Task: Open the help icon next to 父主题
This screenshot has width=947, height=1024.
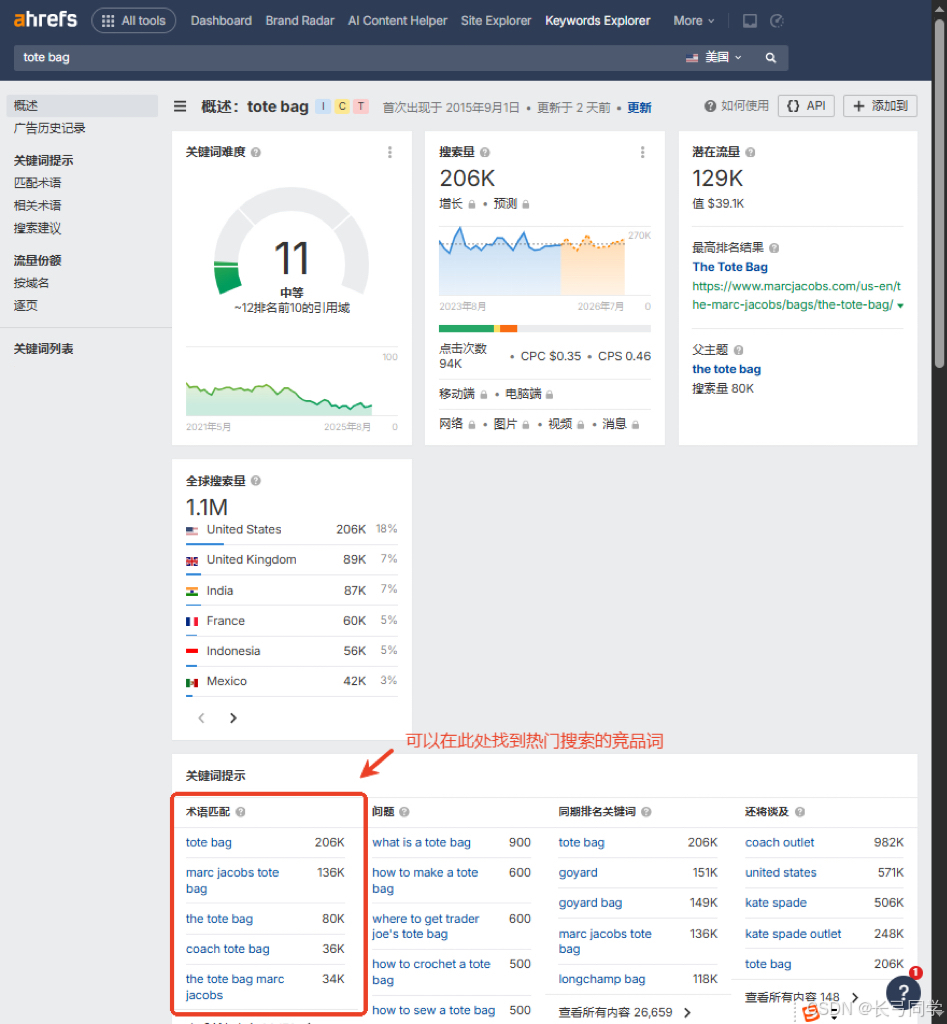Action: pyautogui.click(x=739, y=350)
